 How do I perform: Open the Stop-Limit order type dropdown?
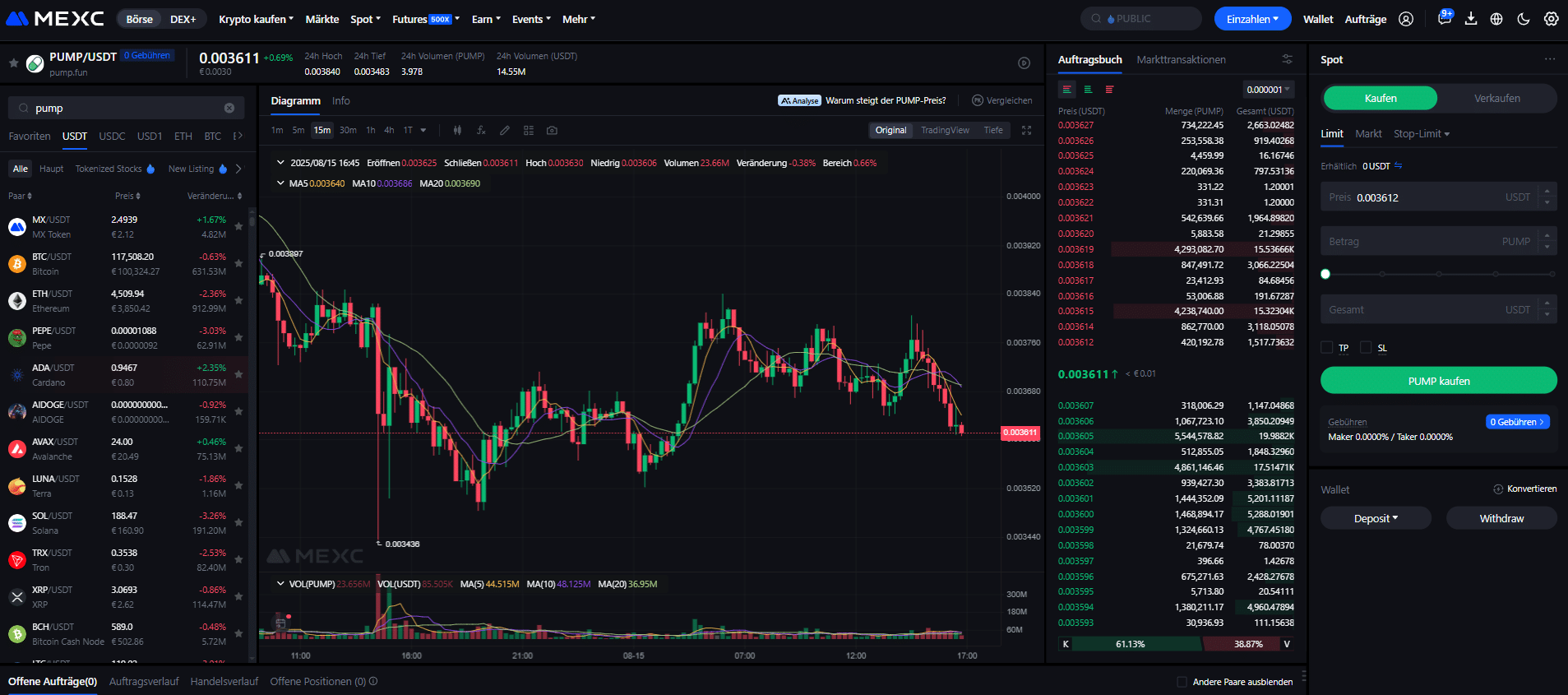coord(1422,133)
